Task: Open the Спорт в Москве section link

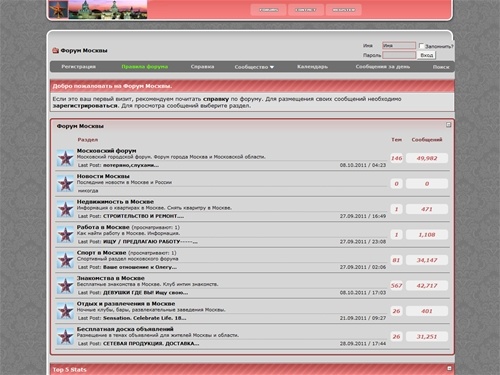Action: point(101,253)
